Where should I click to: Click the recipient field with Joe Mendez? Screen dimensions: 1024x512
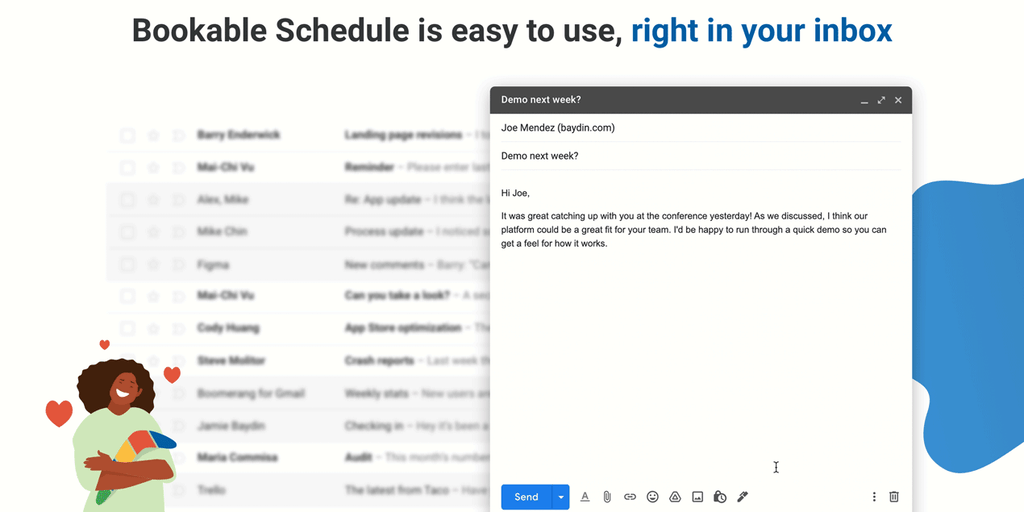(x=700, y=128)
